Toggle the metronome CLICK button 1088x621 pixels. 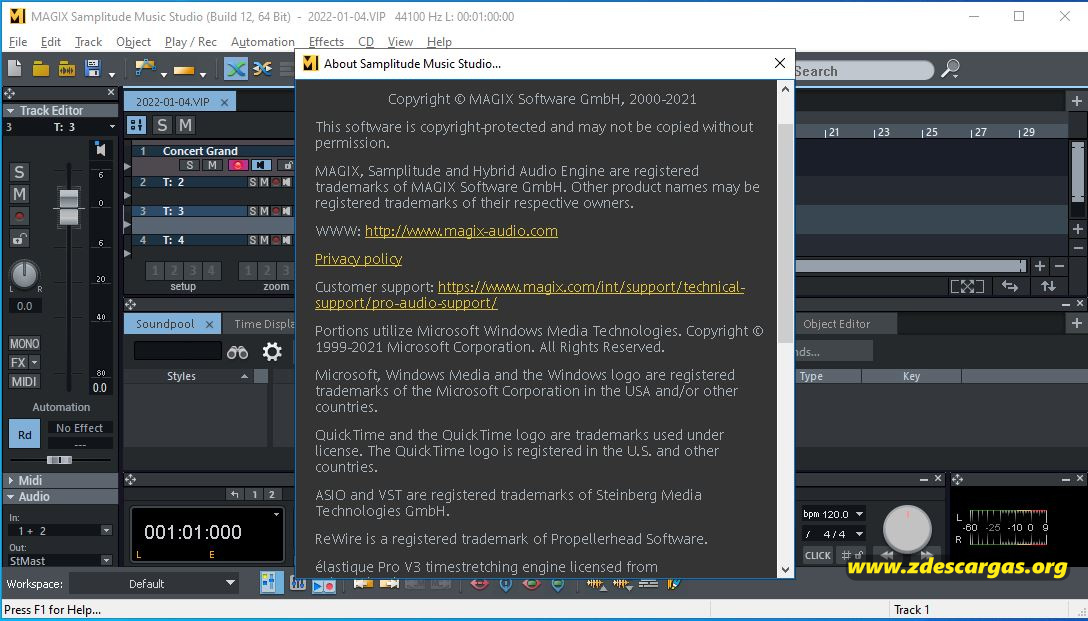[x=817, y=555]
